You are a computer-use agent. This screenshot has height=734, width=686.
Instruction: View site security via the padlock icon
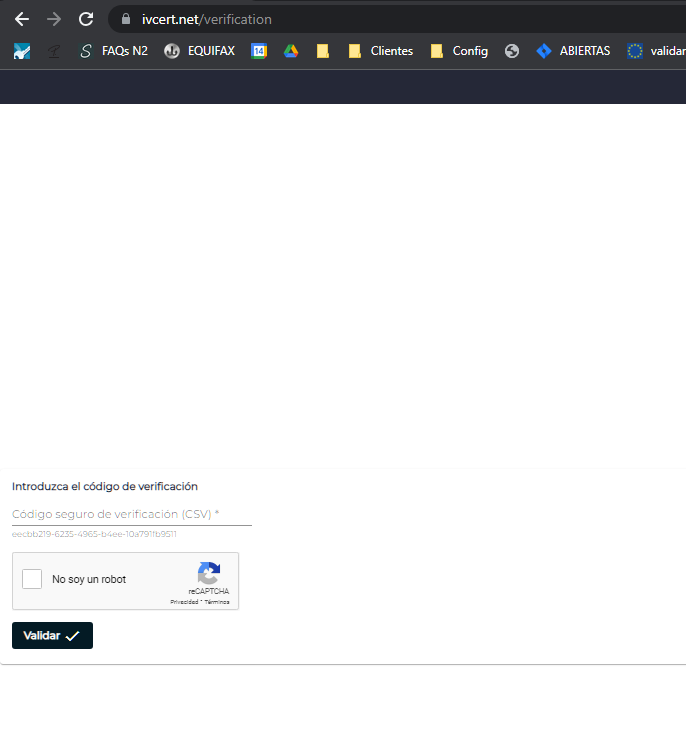click(125, 19)
